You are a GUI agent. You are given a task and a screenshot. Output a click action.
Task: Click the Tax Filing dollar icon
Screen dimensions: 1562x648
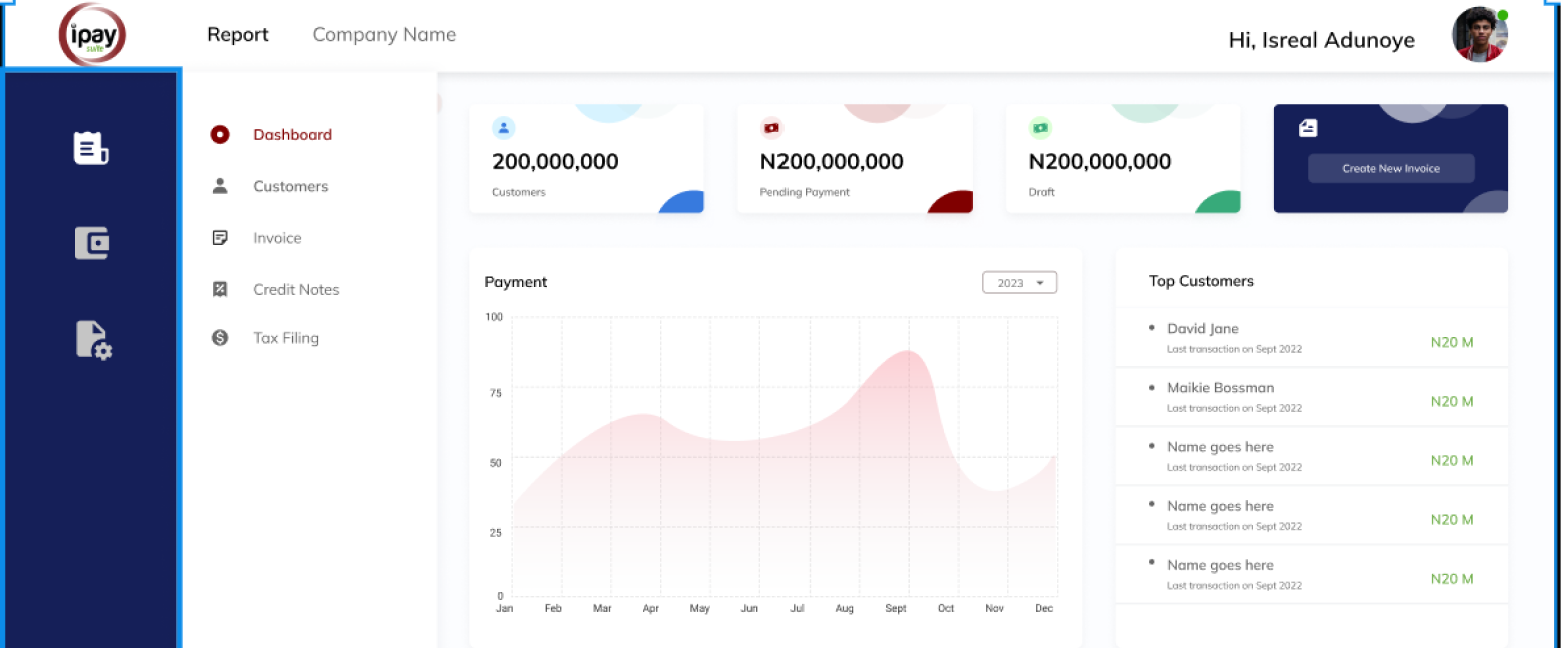point(220,338)
